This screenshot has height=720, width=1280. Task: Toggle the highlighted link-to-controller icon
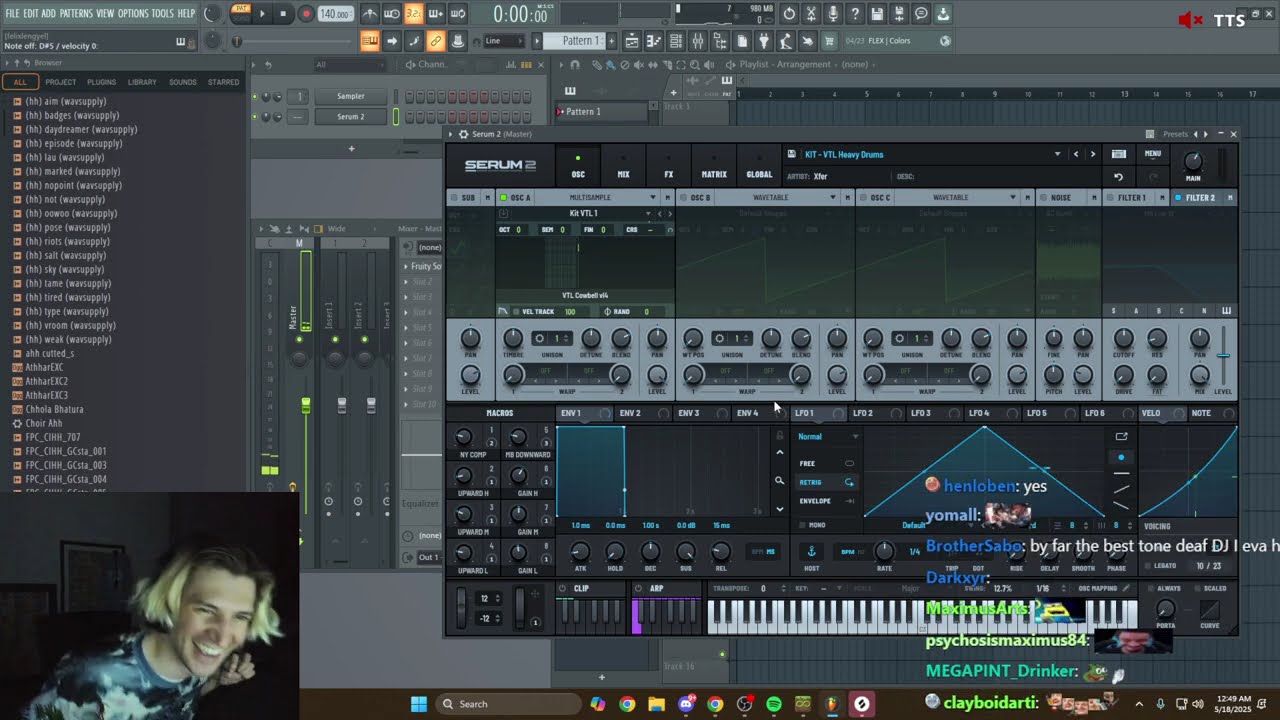tap(435, 41)
